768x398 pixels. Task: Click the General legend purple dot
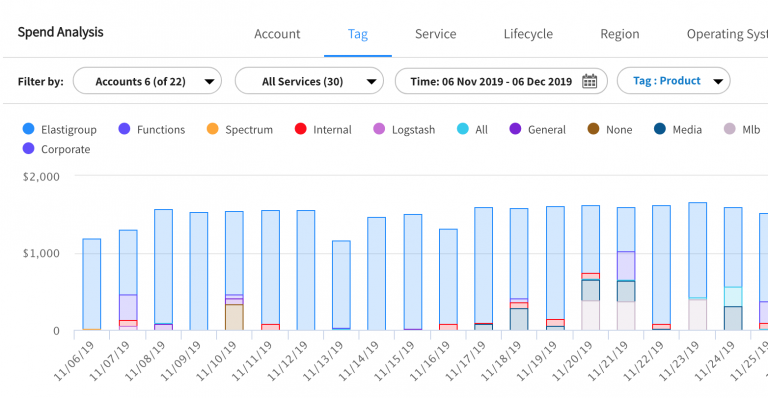point(515,129)
